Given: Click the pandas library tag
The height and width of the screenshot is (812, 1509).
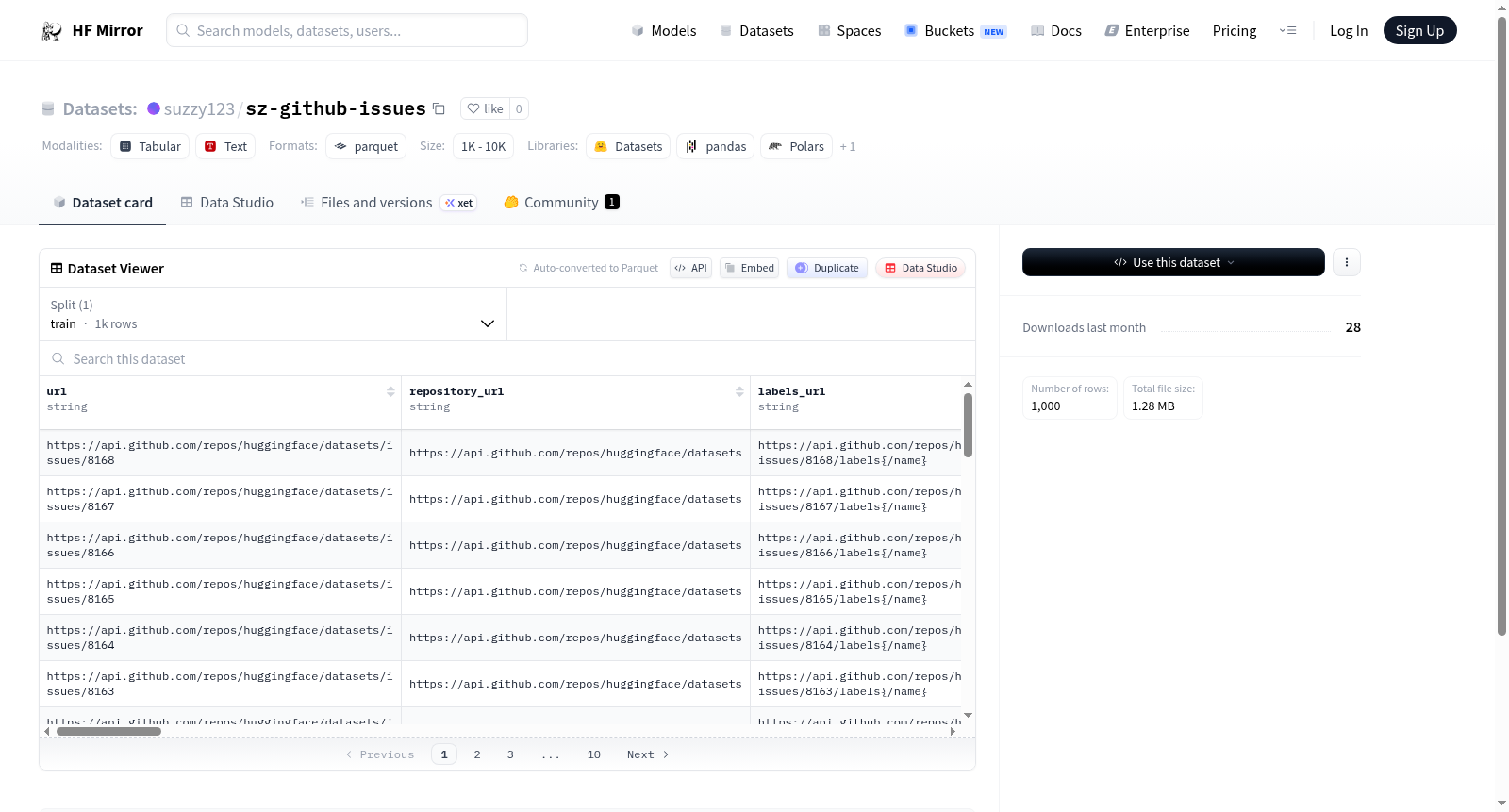Looking at the screenshot, I should [x=715, y=146].
